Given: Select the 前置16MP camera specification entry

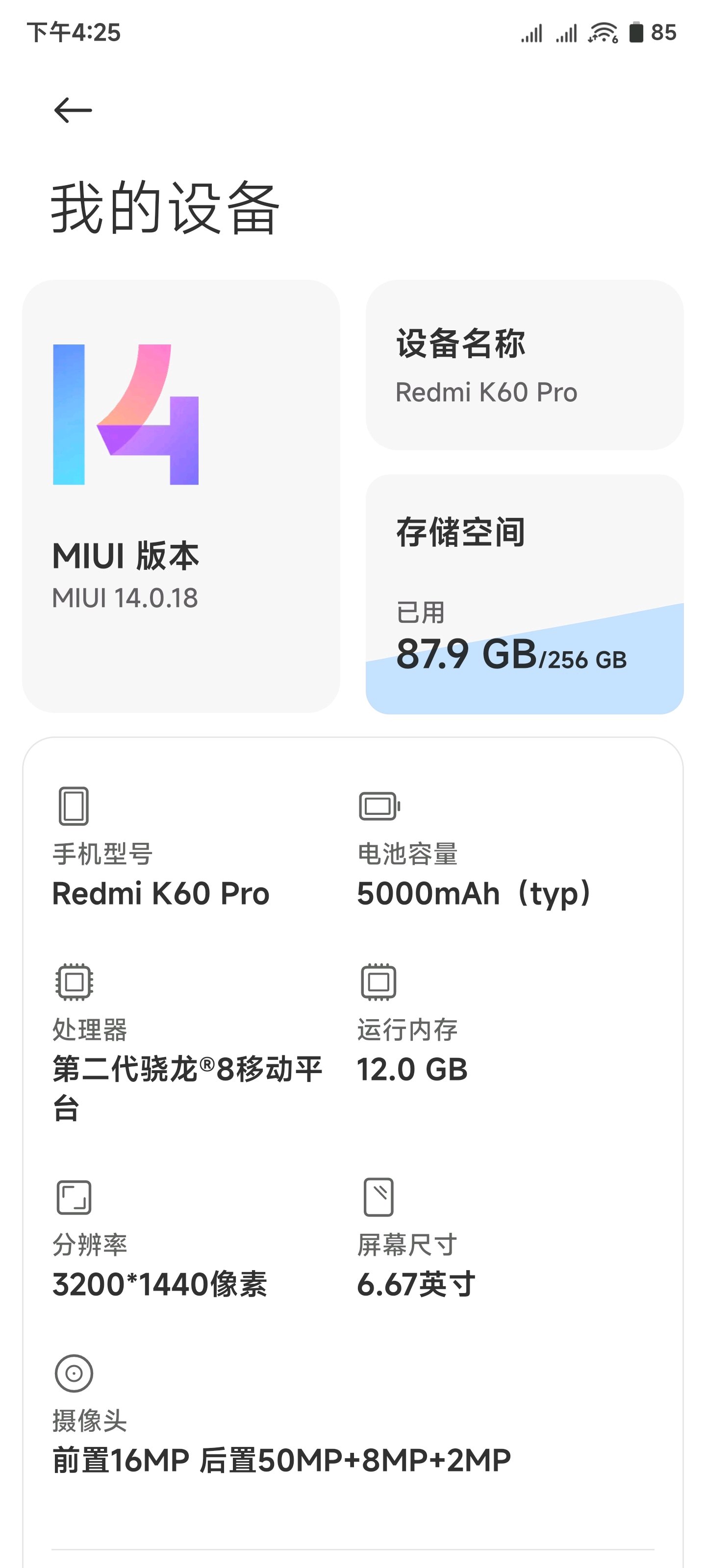Looking at the screenshot, I should (281, 1416).
